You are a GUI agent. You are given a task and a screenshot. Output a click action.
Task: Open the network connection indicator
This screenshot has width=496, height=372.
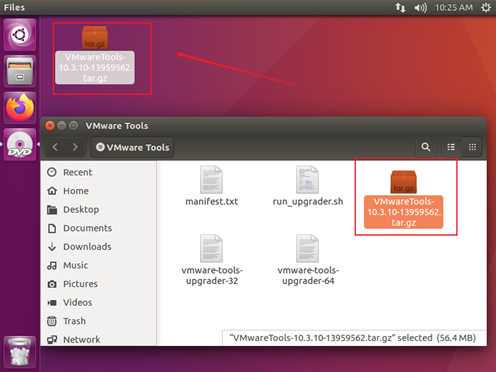tap(400, 7)
